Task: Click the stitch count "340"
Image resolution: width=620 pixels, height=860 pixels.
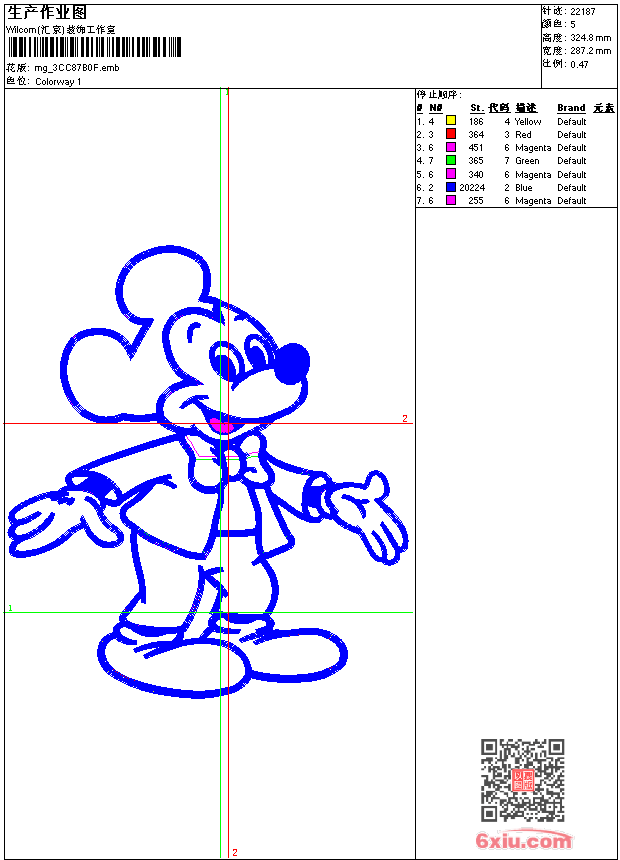Action: 476,174
